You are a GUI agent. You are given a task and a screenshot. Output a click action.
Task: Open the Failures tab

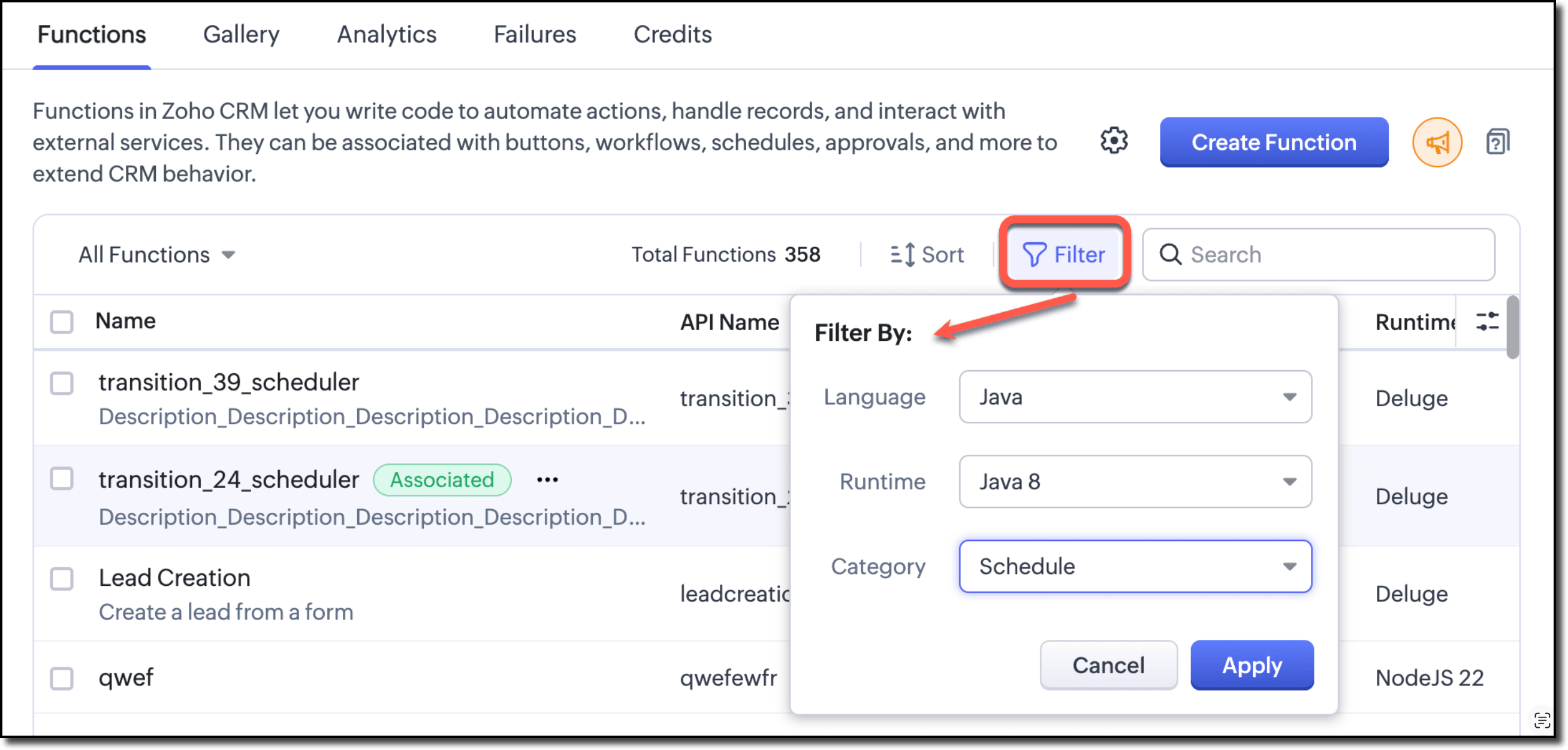point(535,35)
